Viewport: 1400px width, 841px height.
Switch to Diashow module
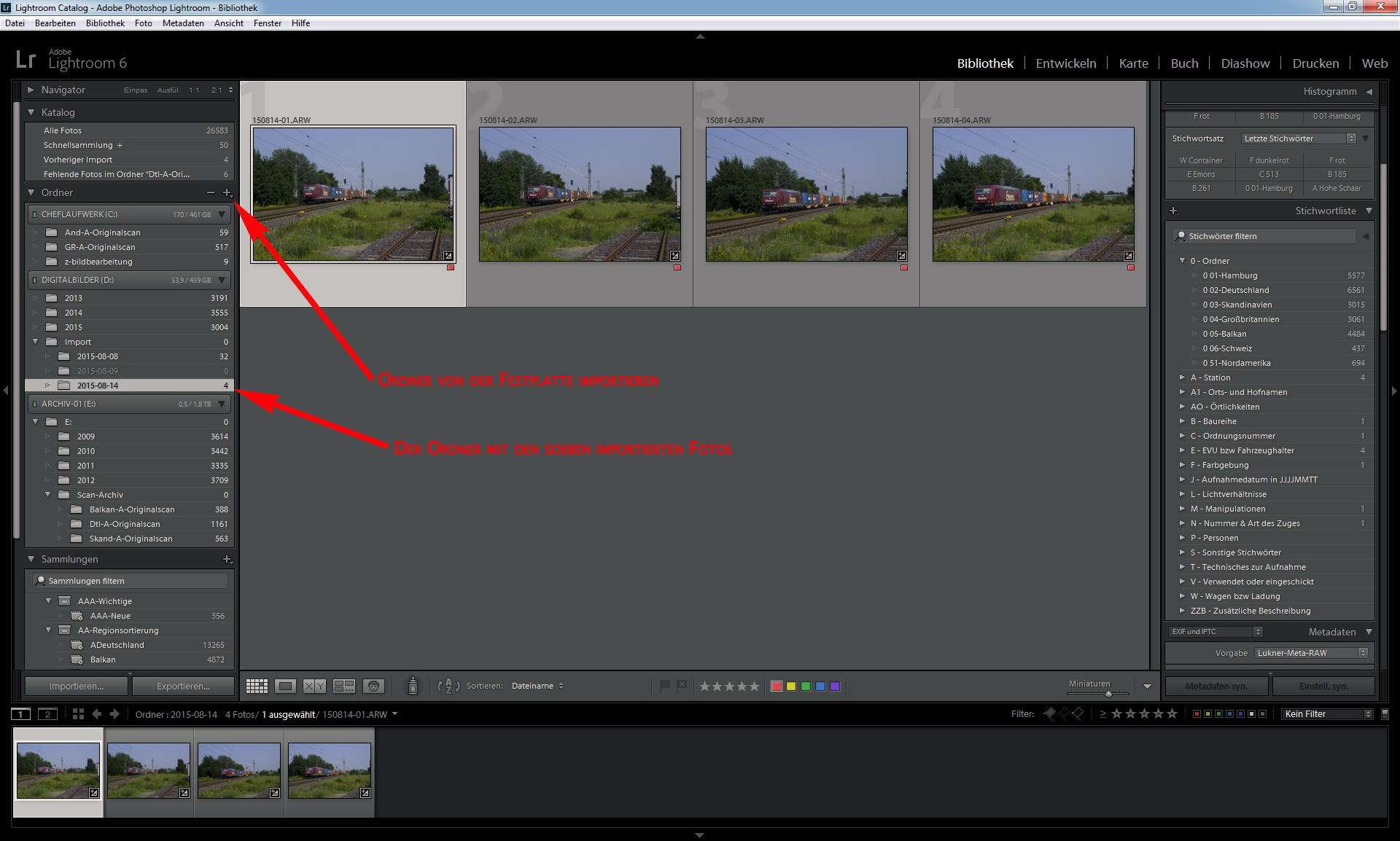pyautogui.click(x=1245, y=63)
